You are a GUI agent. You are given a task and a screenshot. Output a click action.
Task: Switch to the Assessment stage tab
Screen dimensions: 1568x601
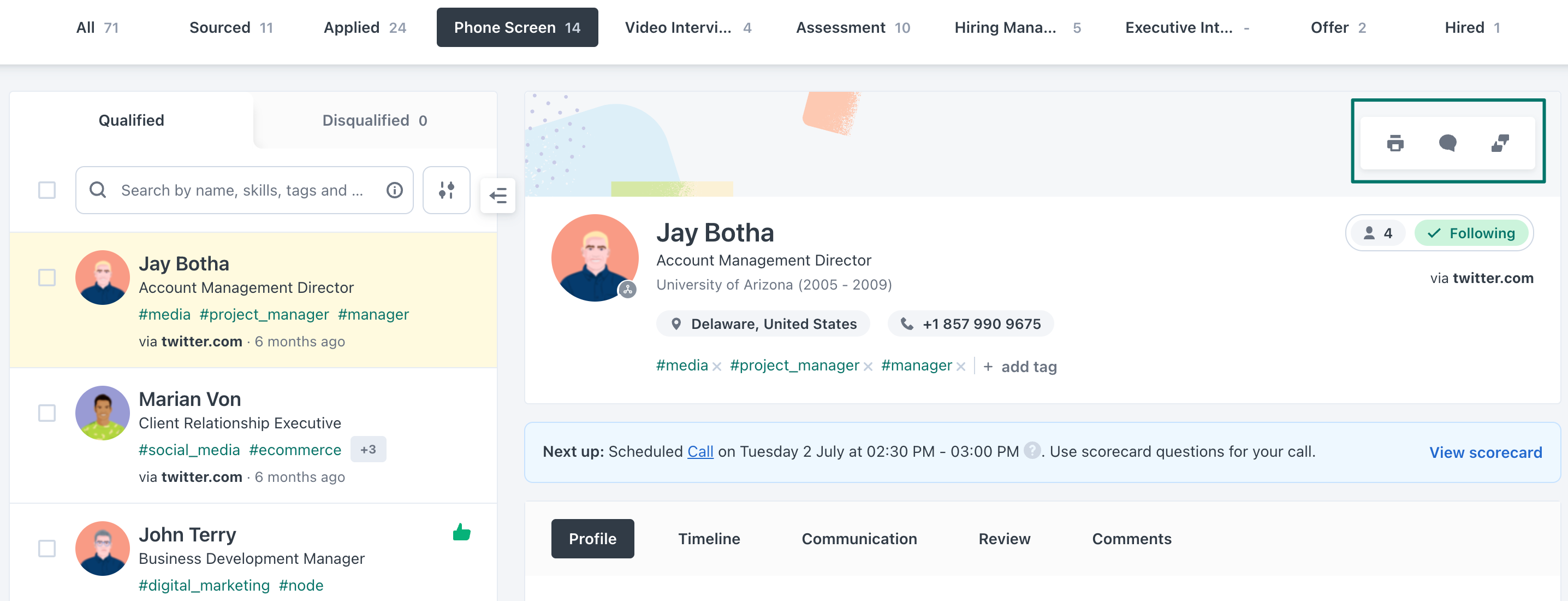[x=852, y=27]
